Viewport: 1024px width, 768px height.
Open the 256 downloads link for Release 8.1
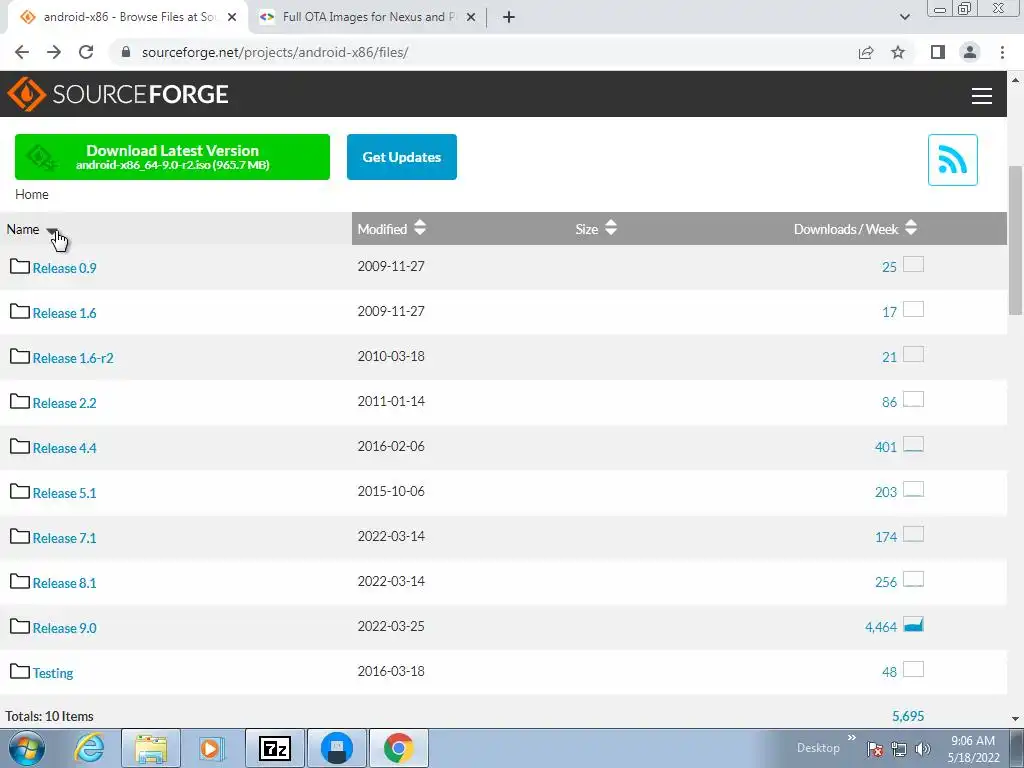pyautogui.click(x=886, y=582)
